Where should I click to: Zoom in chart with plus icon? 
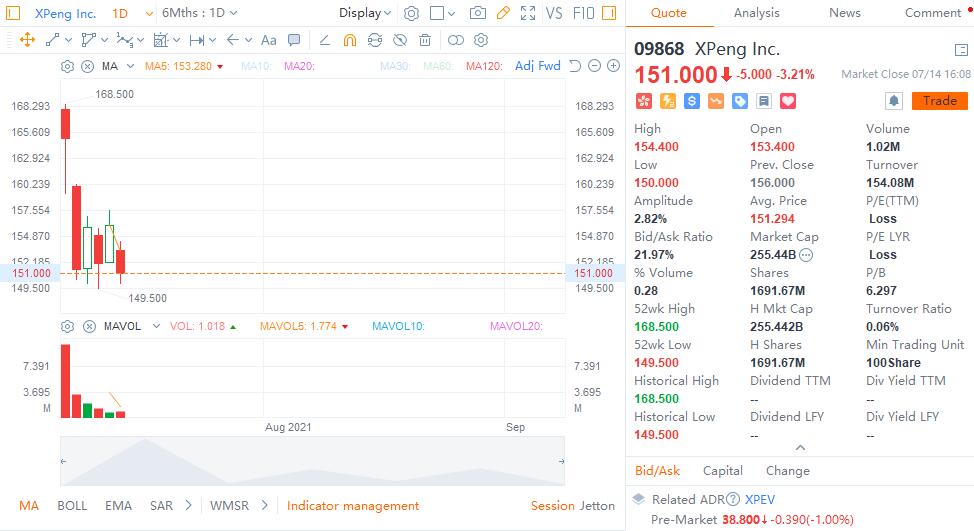pyautogui.click(x=614, y=66)
